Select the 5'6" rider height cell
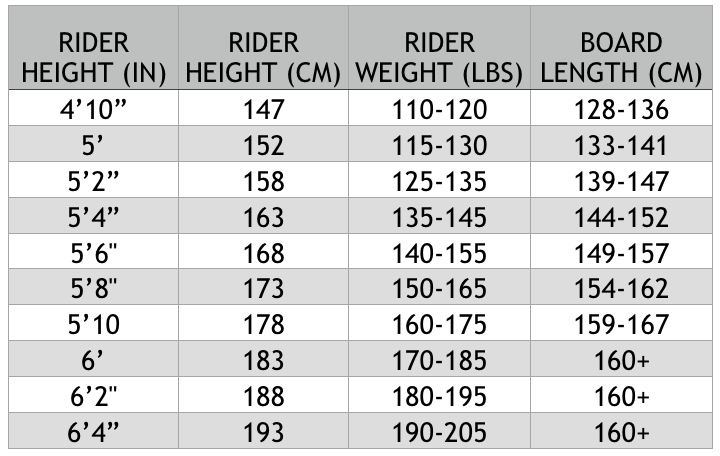Screen dimensions: 720x456 point(93,251)
